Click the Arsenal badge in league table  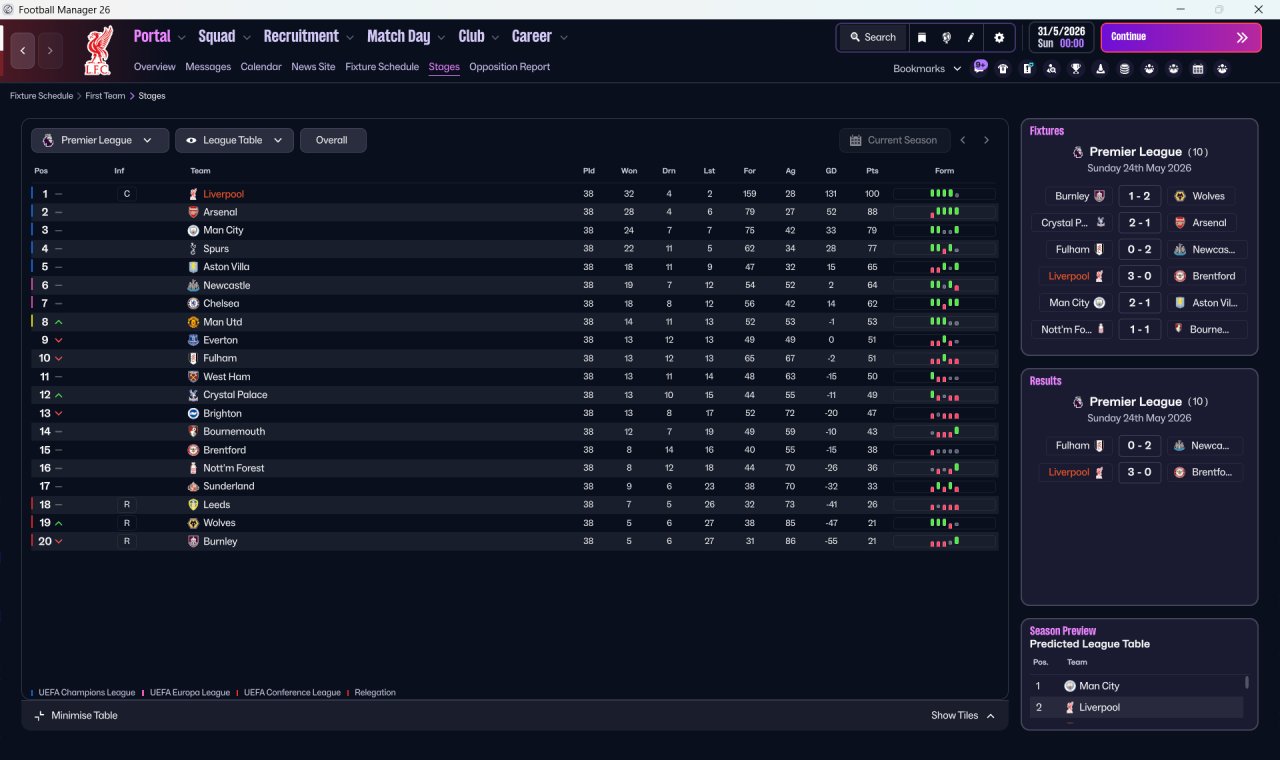click(193, 212)
